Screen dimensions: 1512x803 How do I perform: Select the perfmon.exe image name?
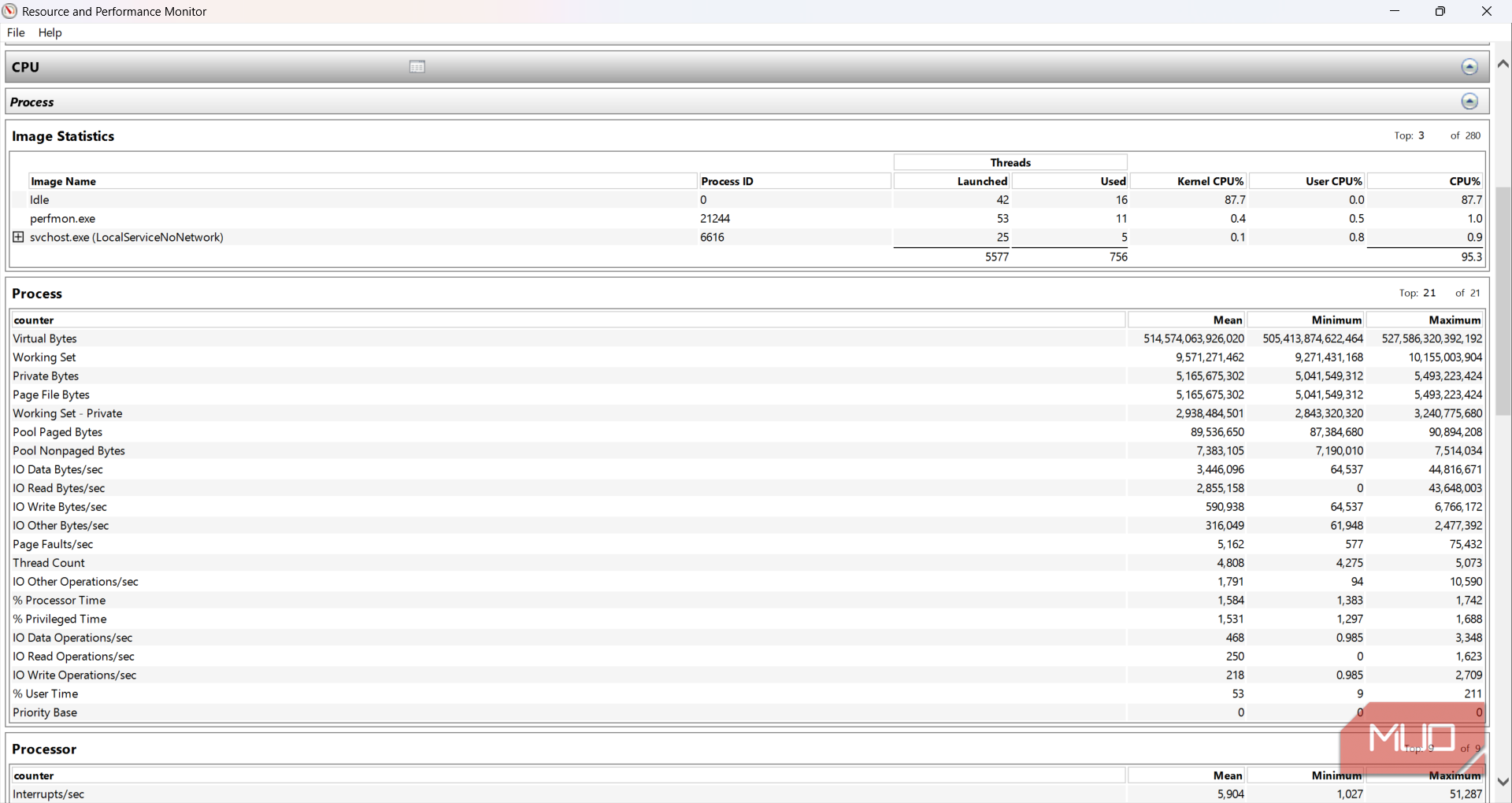[x=62, y=218]
